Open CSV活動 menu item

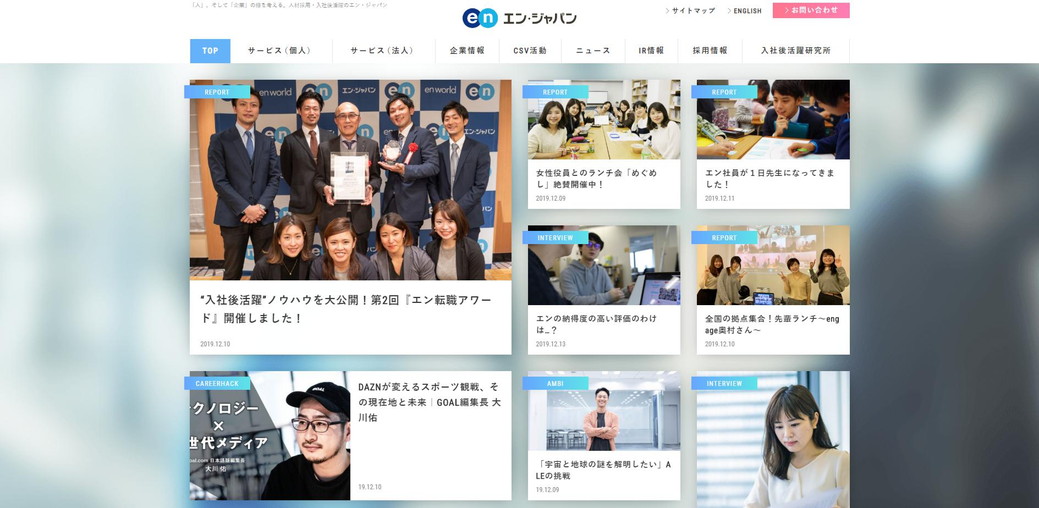point(529,50)
